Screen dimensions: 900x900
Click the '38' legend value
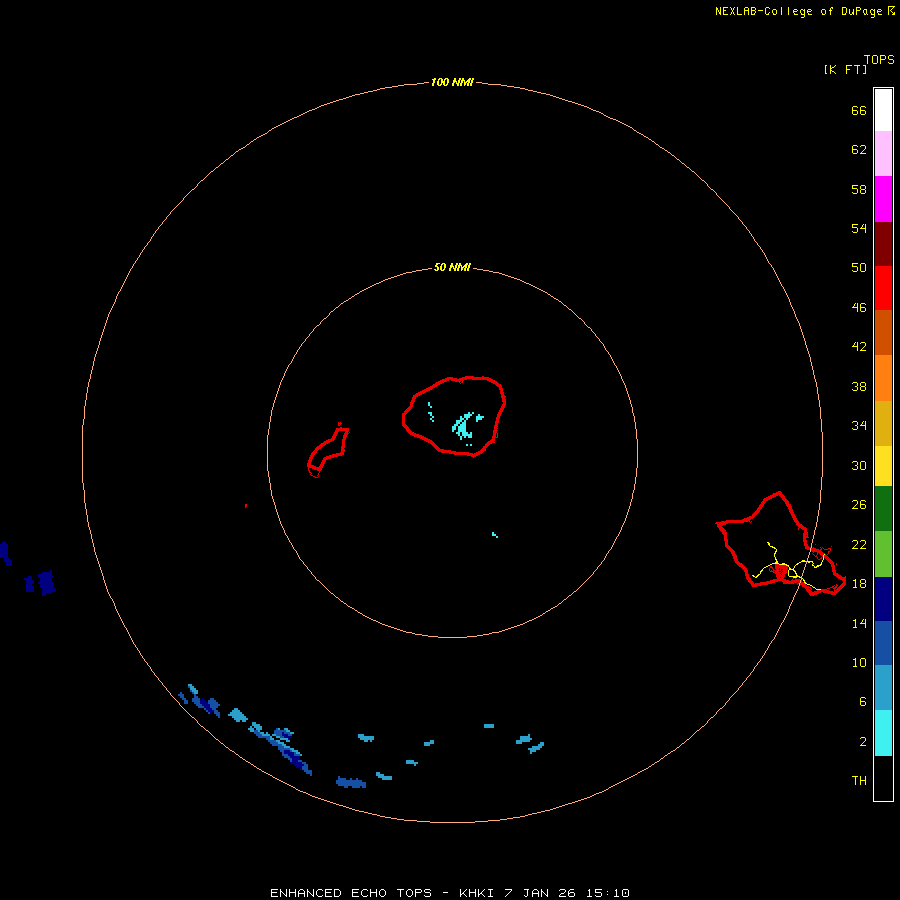tap(859, 386)
